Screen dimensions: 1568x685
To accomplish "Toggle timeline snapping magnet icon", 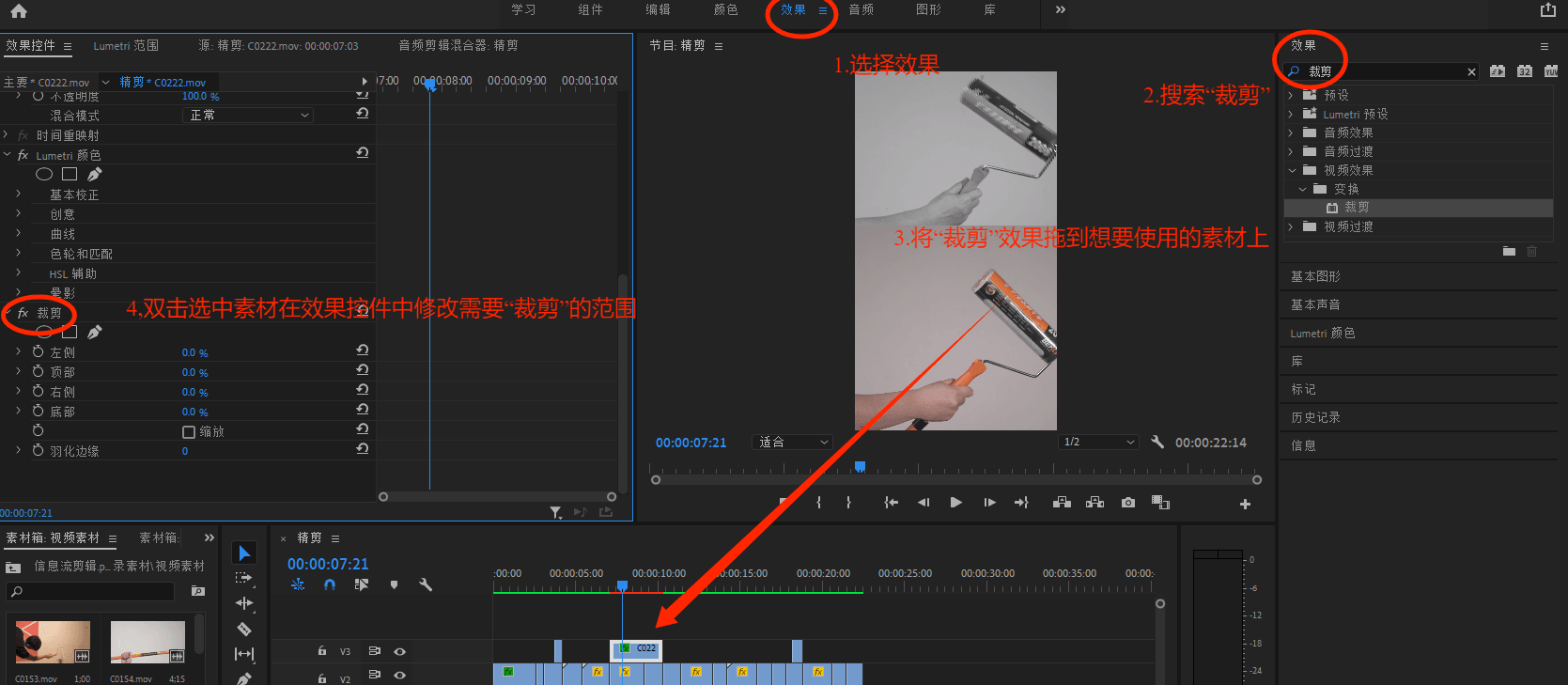I will pyautogui.click(x=330, y=584).
